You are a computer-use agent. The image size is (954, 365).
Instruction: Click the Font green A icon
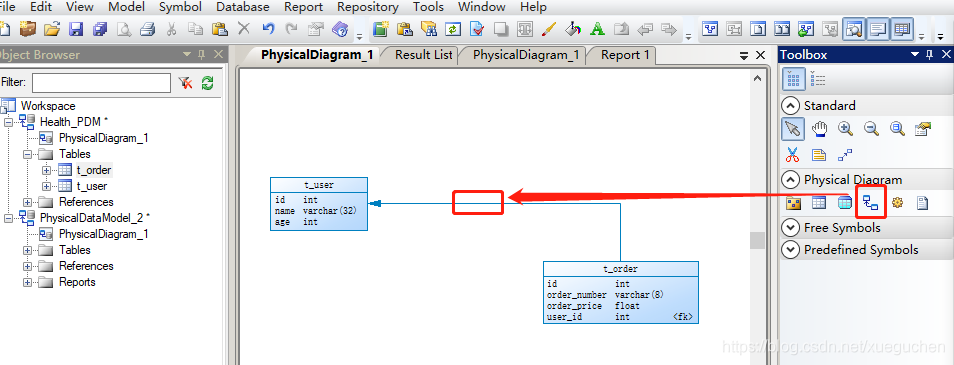point(597,29)
